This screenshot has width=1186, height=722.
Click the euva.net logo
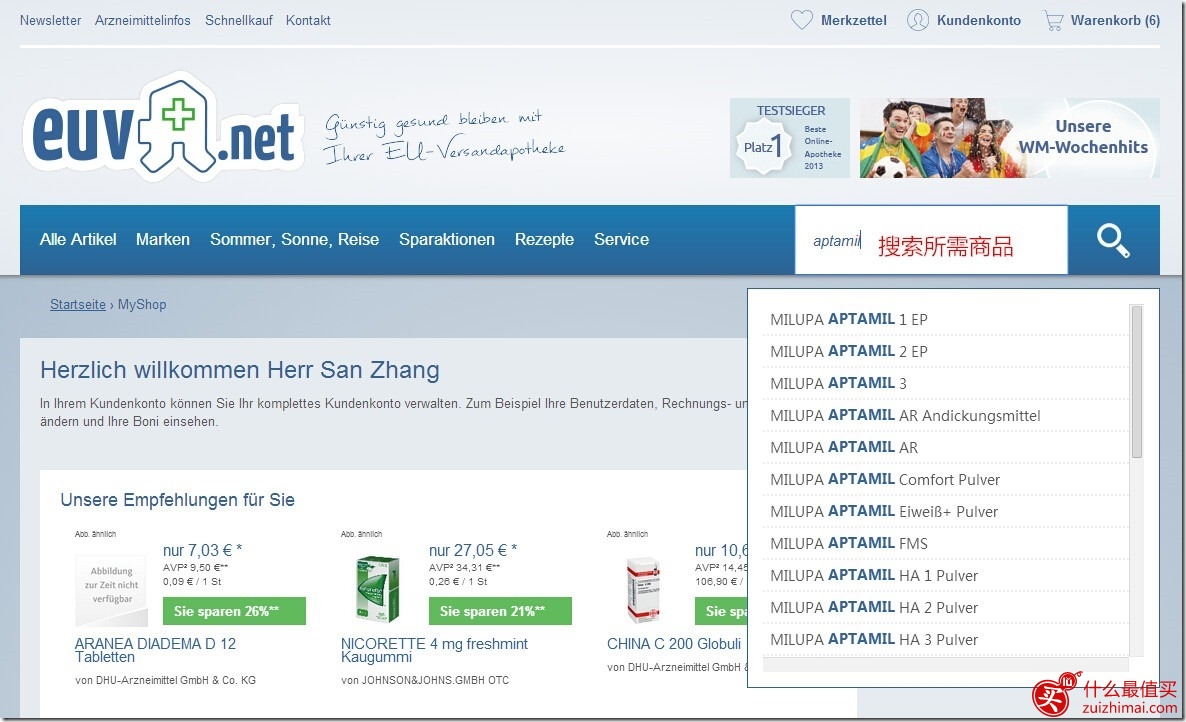[x=163, y=127]
